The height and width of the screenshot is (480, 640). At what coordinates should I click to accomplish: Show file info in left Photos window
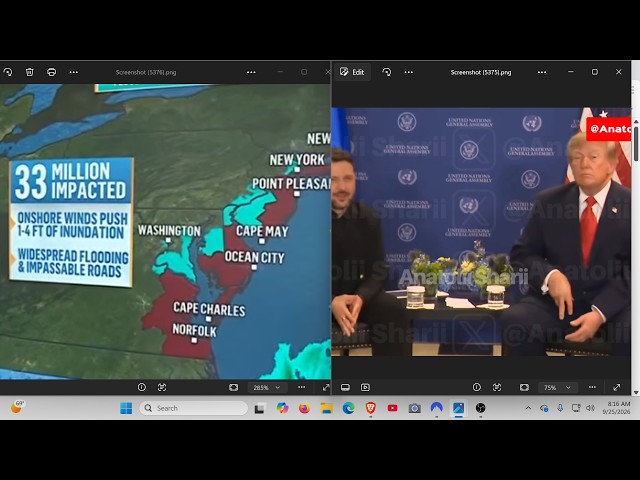[142, 387]
